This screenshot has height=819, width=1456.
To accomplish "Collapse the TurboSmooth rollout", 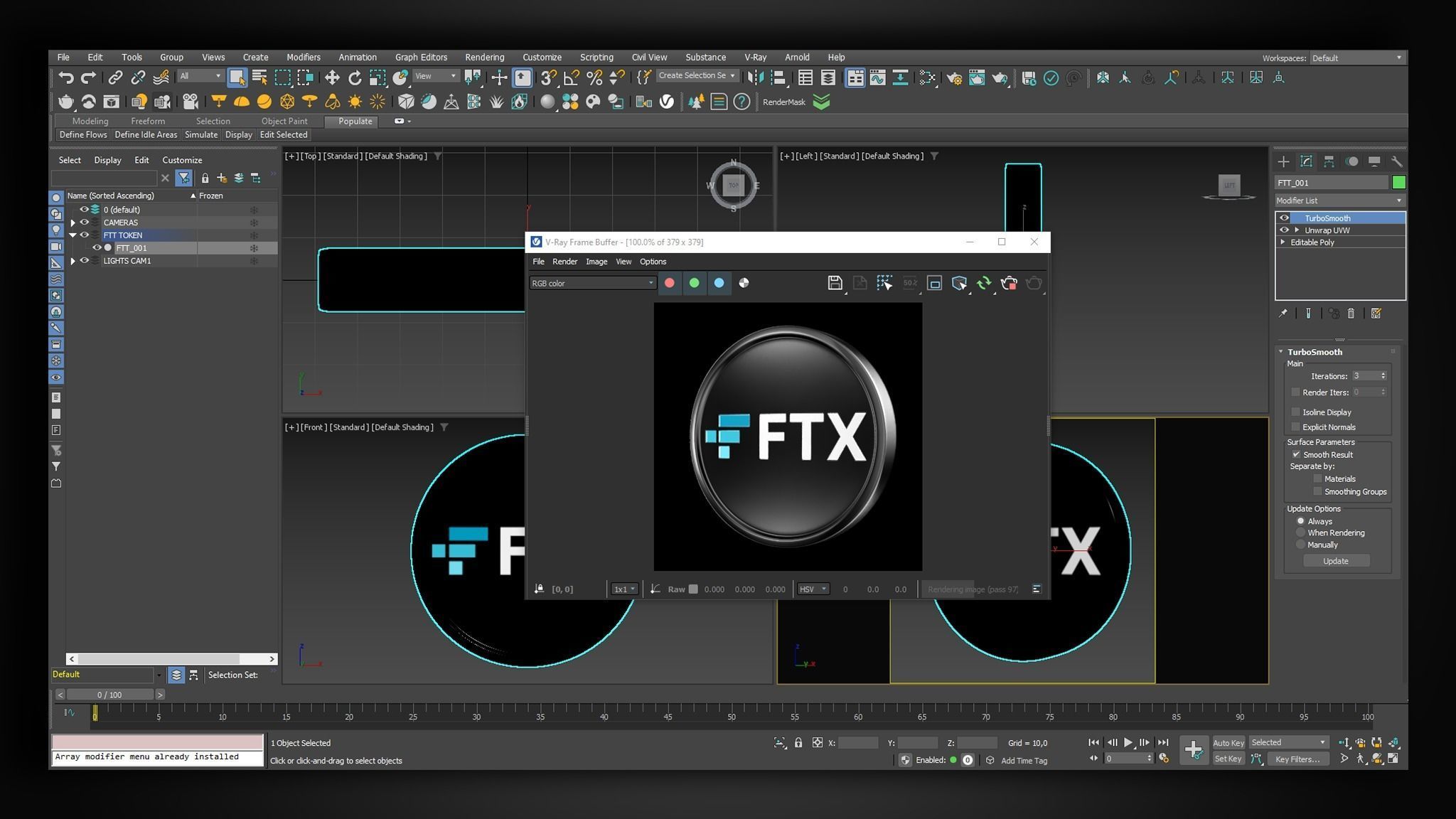I will tap(1281, 352).
